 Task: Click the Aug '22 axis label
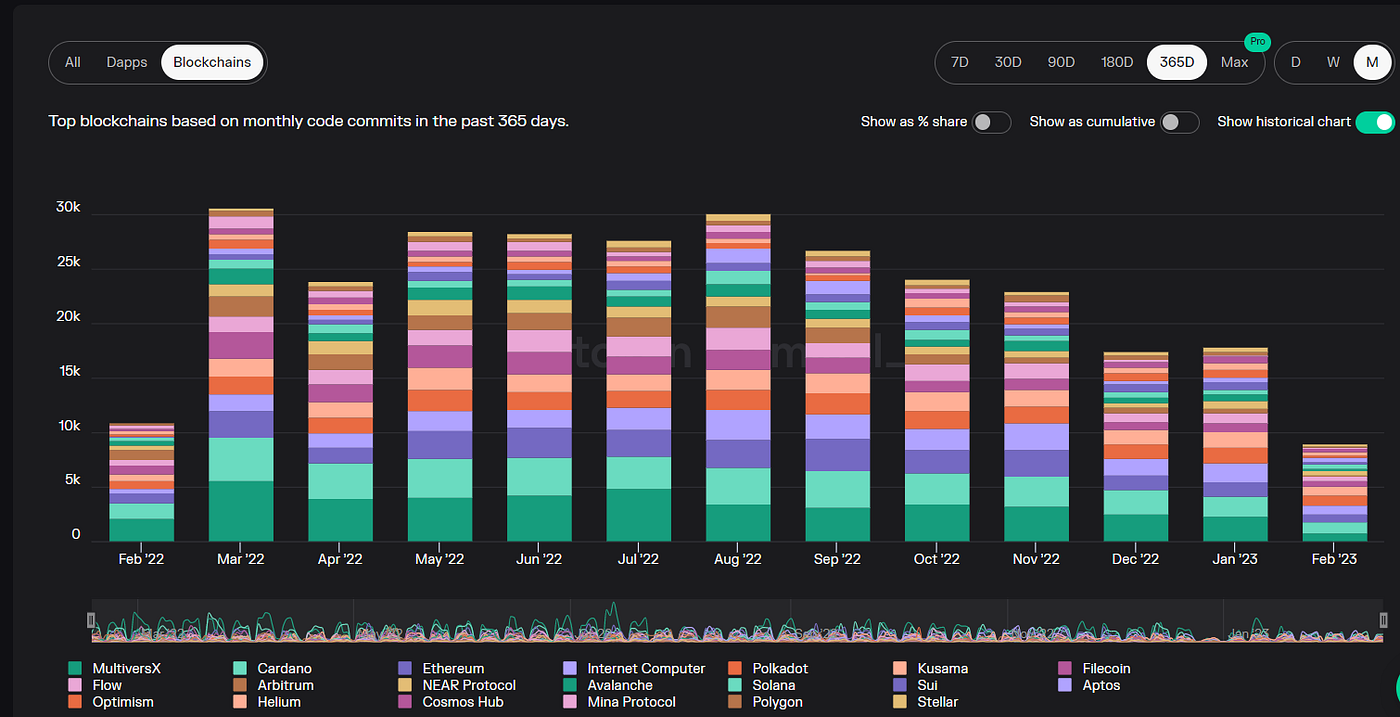[738, 559]
